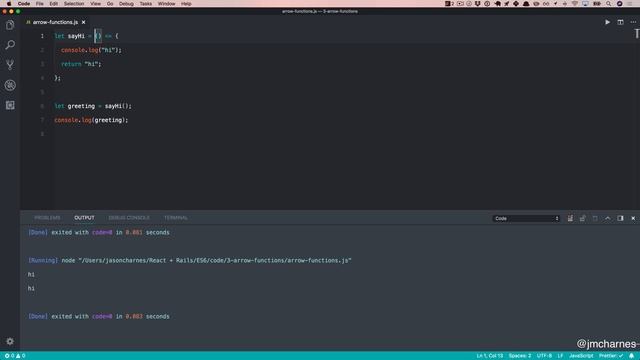Image resolution: width=640 pixels, height=360 pixels.
Task: Open the View menu
Action: pyautogui.click(x=96, y=4)
